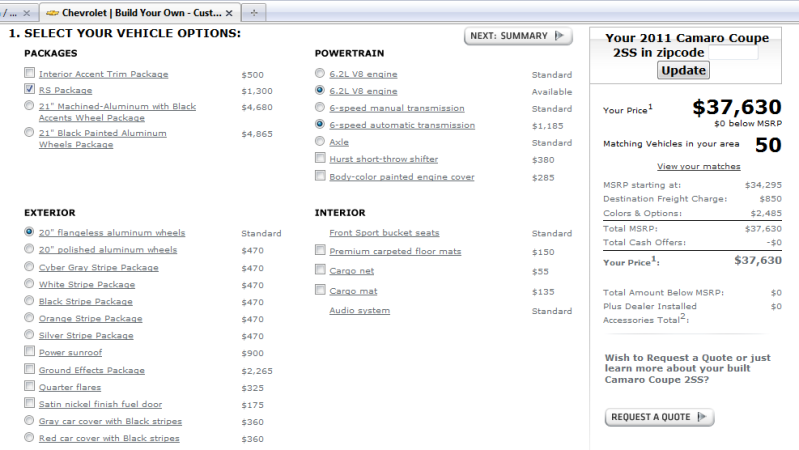Screen dimensions: 799x450
Task: Uncheck the RS Package checkbox
Action: coord(30,89)
